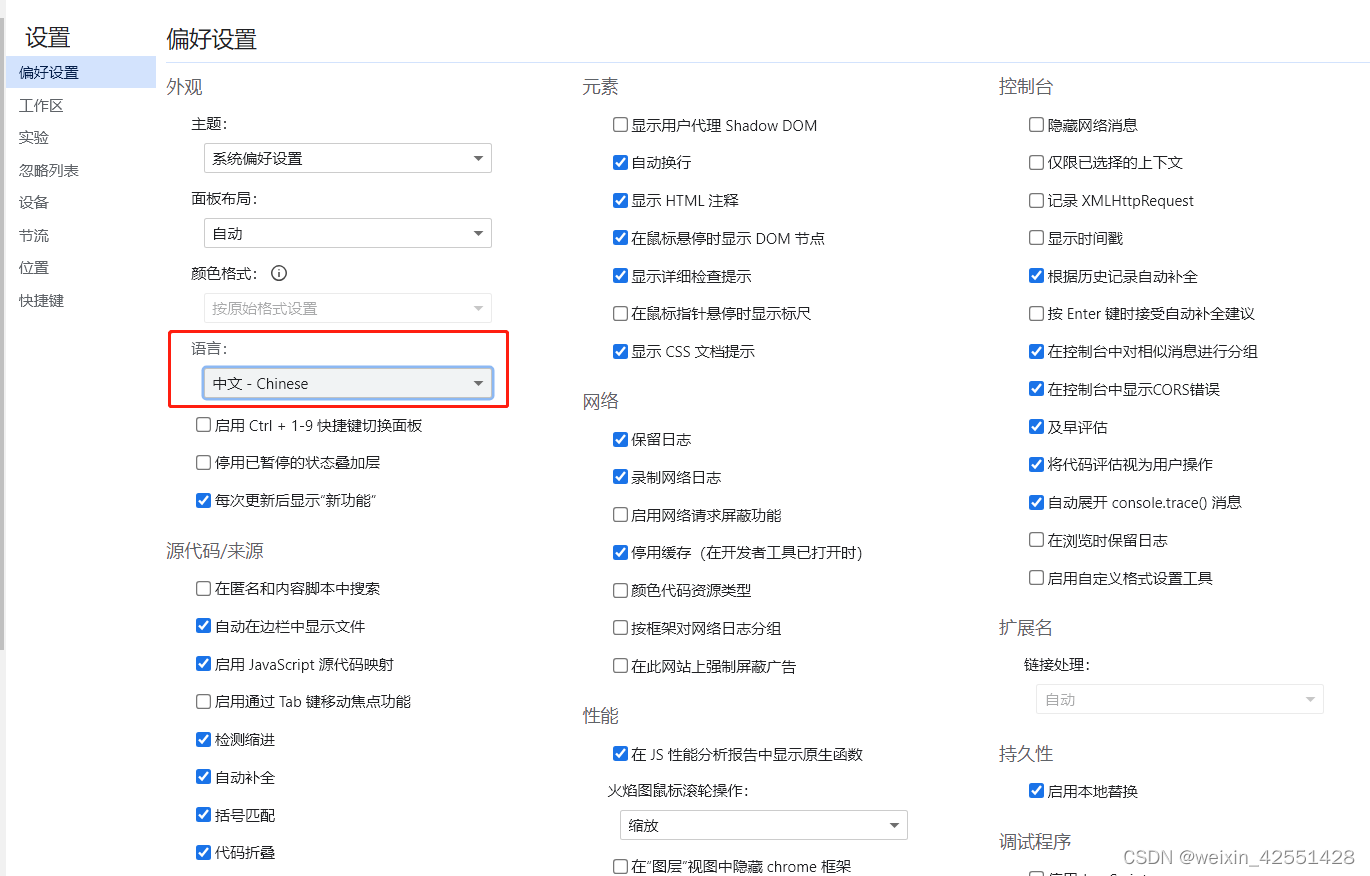The height and width of the screenshot is (876, 1370).
Task: Toggle 在鼠标悬停时显示 DOM 节点
Action: coord(620,238)
